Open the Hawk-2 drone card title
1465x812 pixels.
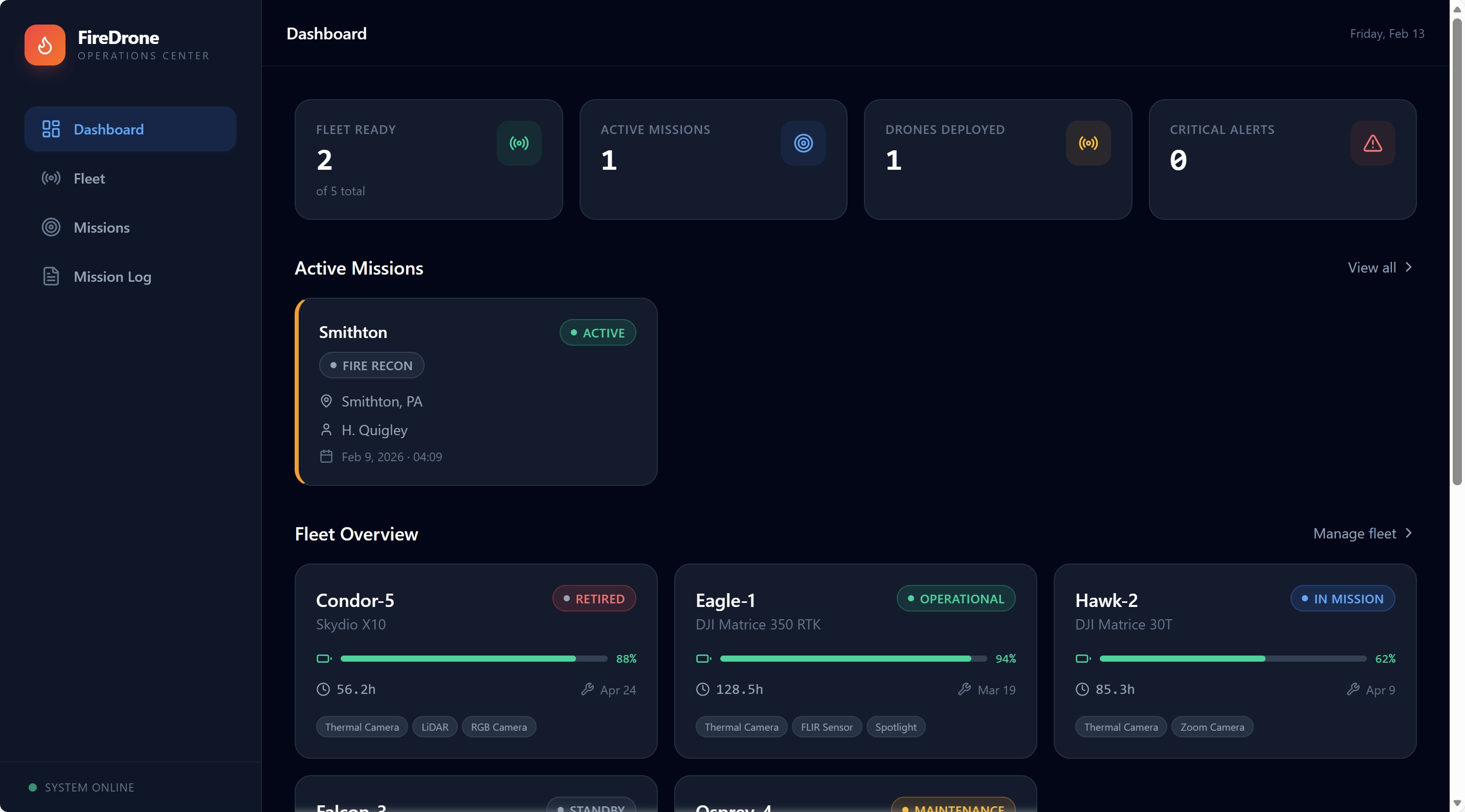(x=1106, y=600)
